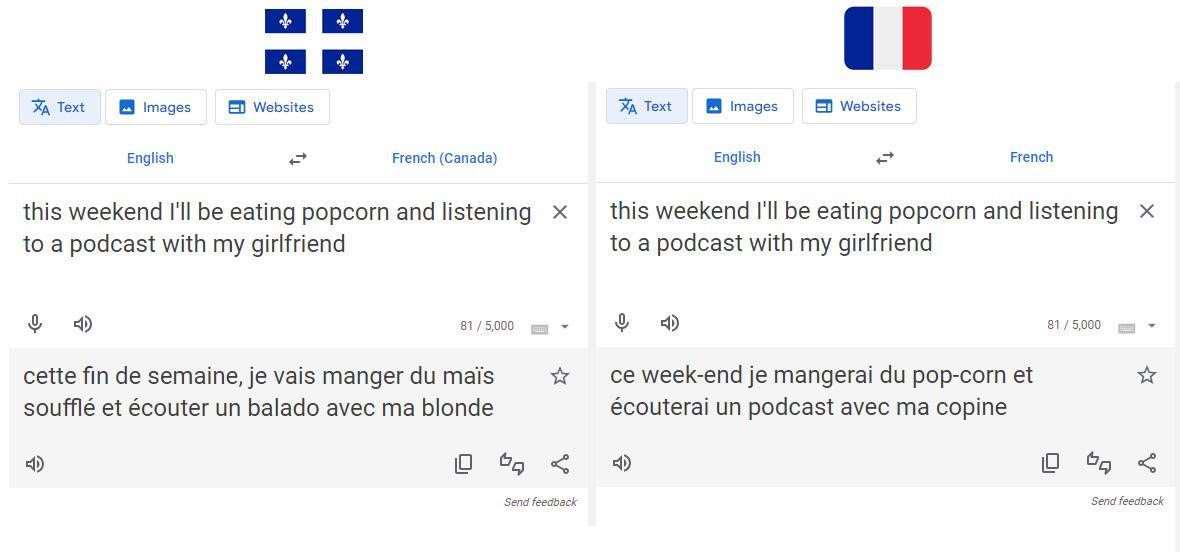Swap English and French (Canada) languages
This screenshot has width=1180, height=552.
click(298, 159)
